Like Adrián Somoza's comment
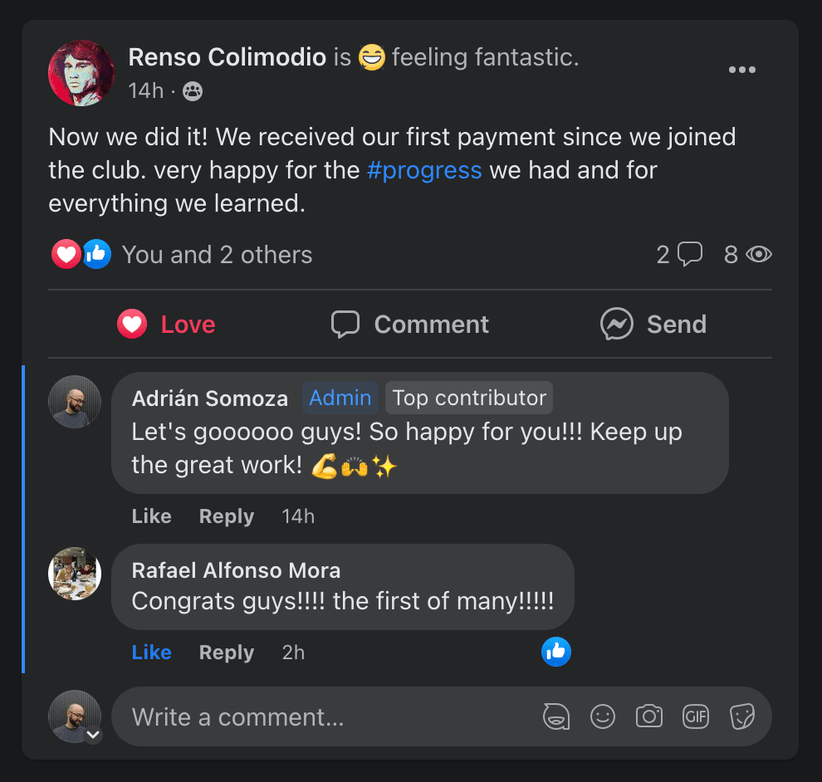The image size is (822, 782). (x=151, y=516)
